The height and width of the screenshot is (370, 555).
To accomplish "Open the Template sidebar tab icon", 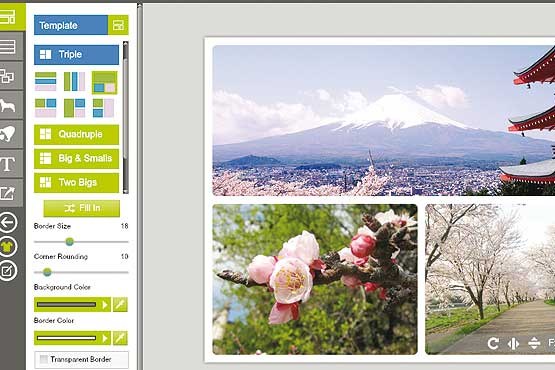I will (8, 16).
